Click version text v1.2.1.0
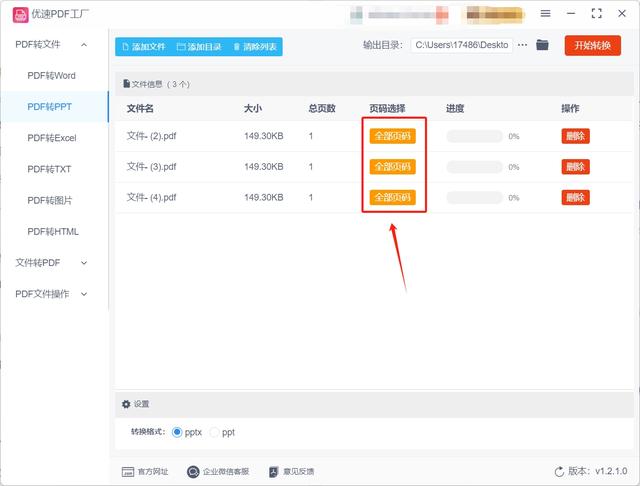The height and width of the screenshot is (486, 640). tap(611, 471)
